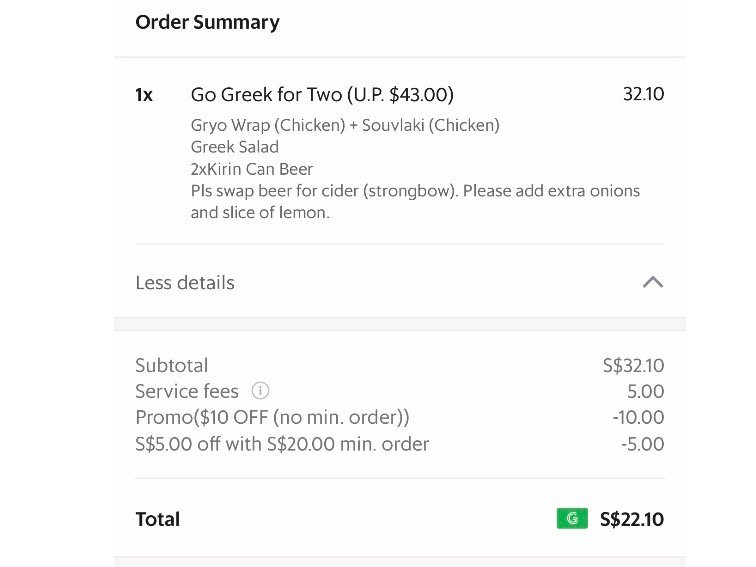Click the subtotal amount S$32.10

633,365
